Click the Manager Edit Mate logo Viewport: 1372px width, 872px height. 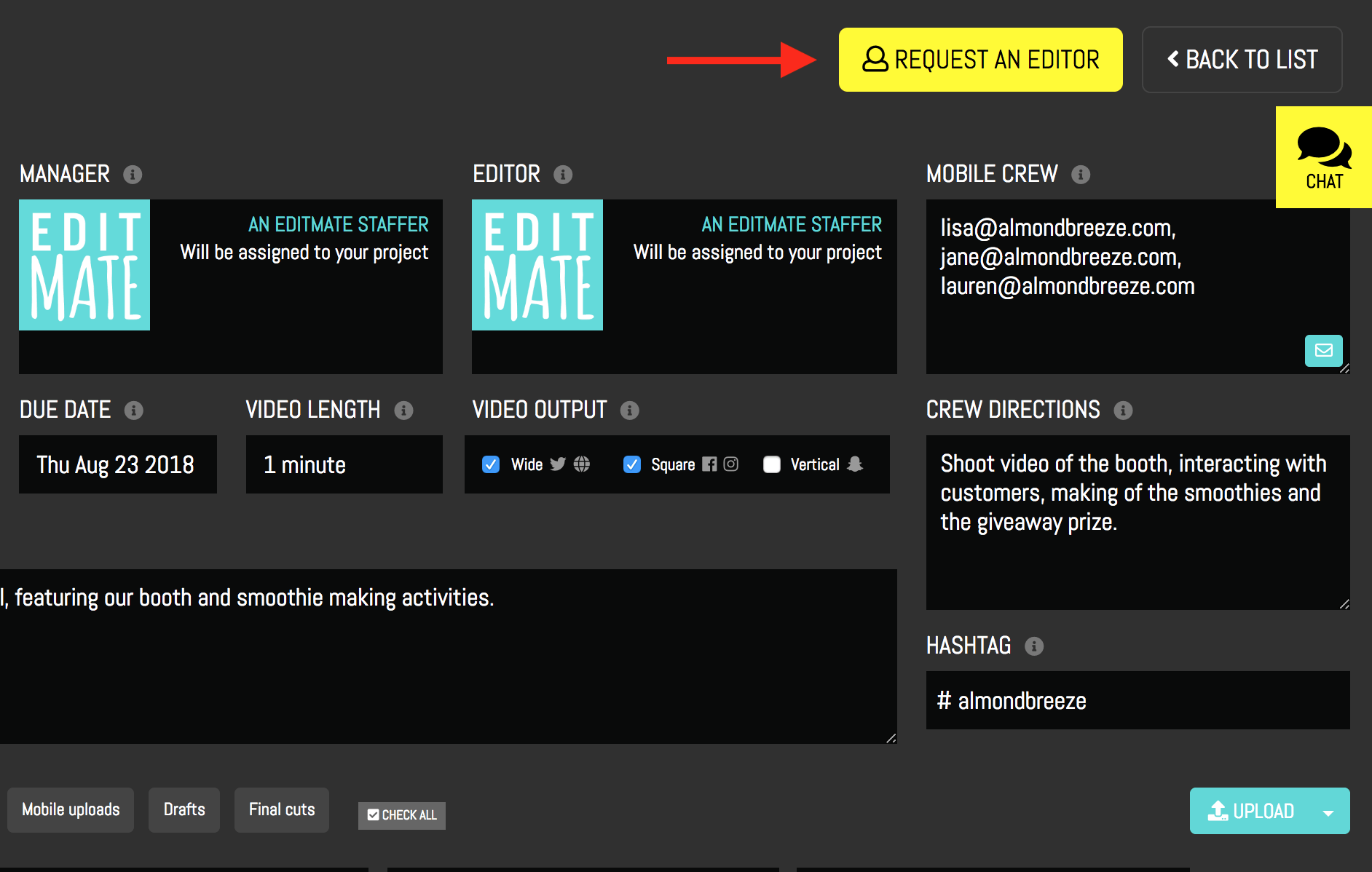pyautogui.click(x=84, y=265)
